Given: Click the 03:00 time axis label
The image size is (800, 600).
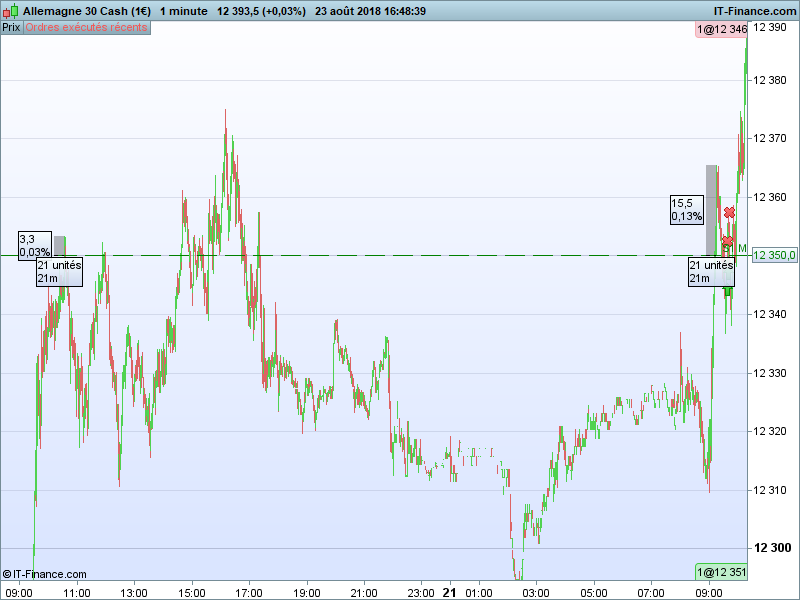Looking at the screenshot, I should (536, 593).
